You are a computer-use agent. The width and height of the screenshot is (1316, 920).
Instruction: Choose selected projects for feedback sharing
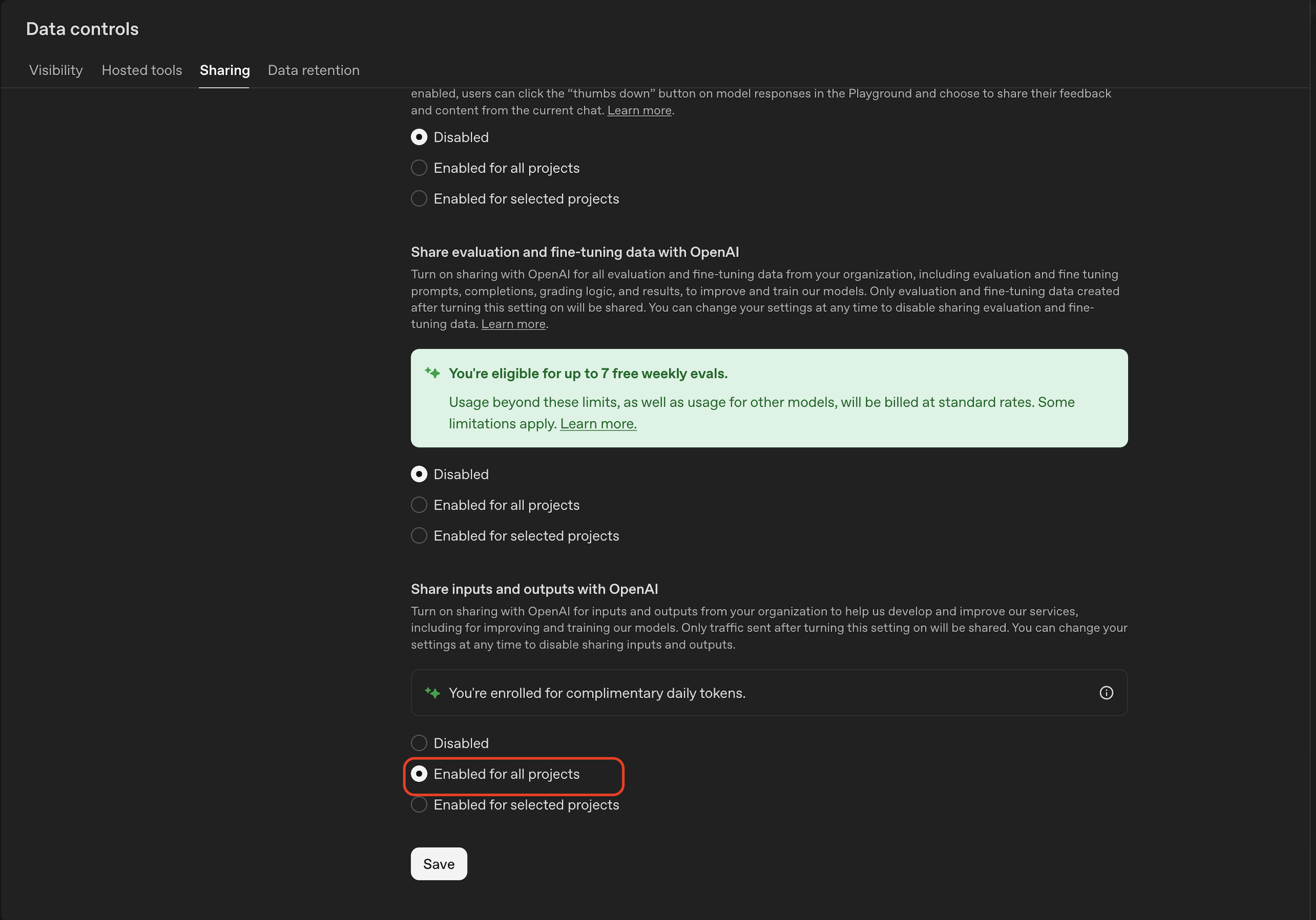tap(419, 199)
